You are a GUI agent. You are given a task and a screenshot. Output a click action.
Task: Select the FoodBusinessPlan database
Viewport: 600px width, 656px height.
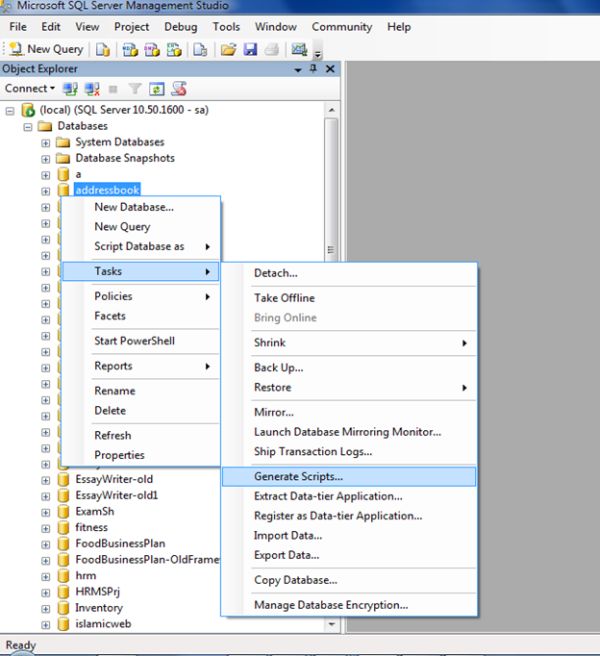[x=120, y=543]
